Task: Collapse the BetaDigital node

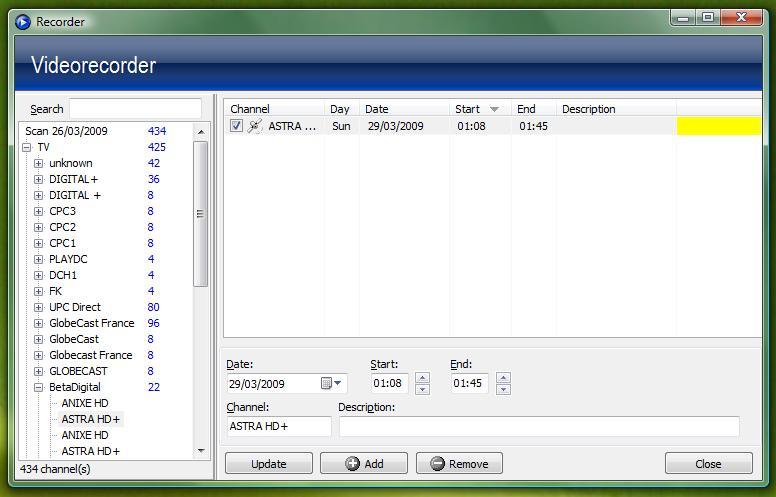Action: coord(39,387)
